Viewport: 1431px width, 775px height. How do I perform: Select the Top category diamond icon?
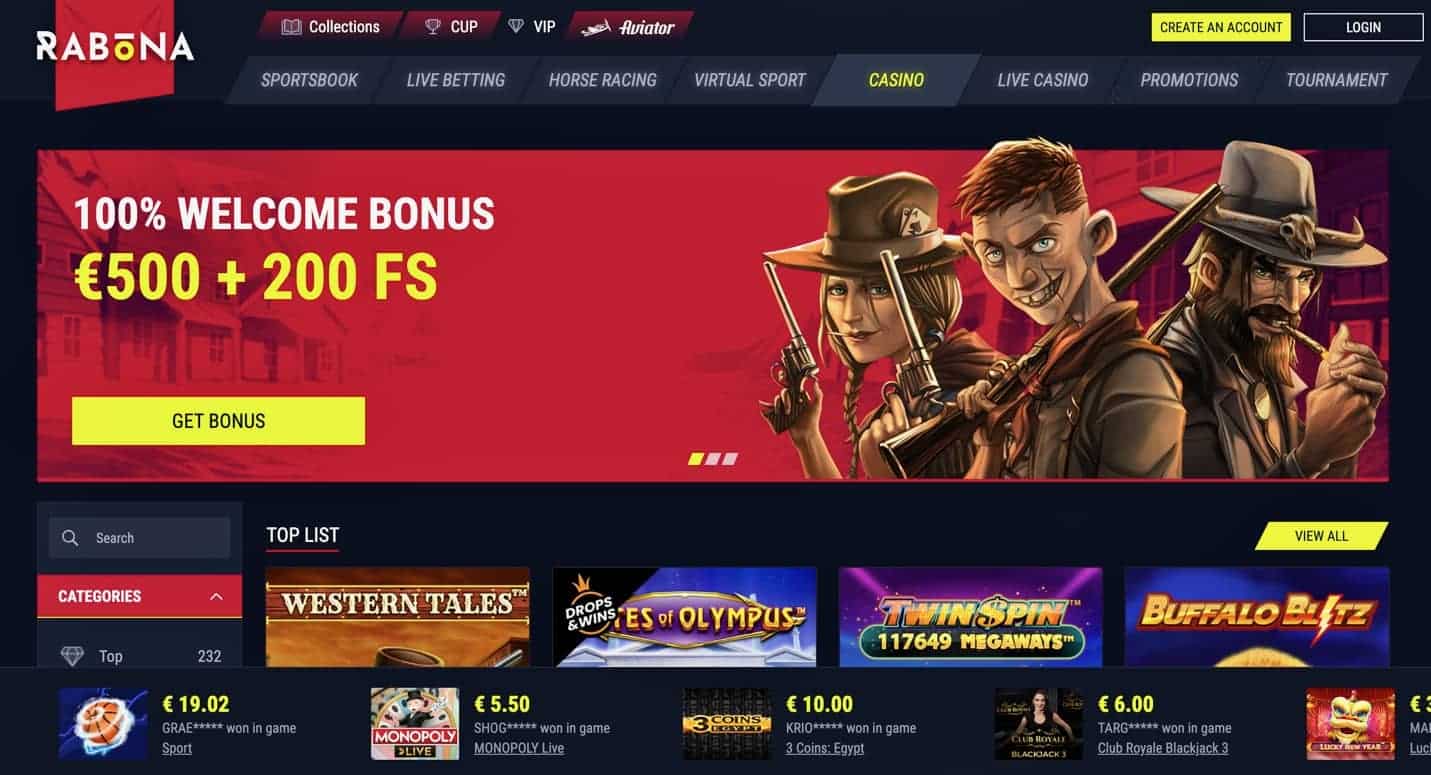click(x=72, y=656)
